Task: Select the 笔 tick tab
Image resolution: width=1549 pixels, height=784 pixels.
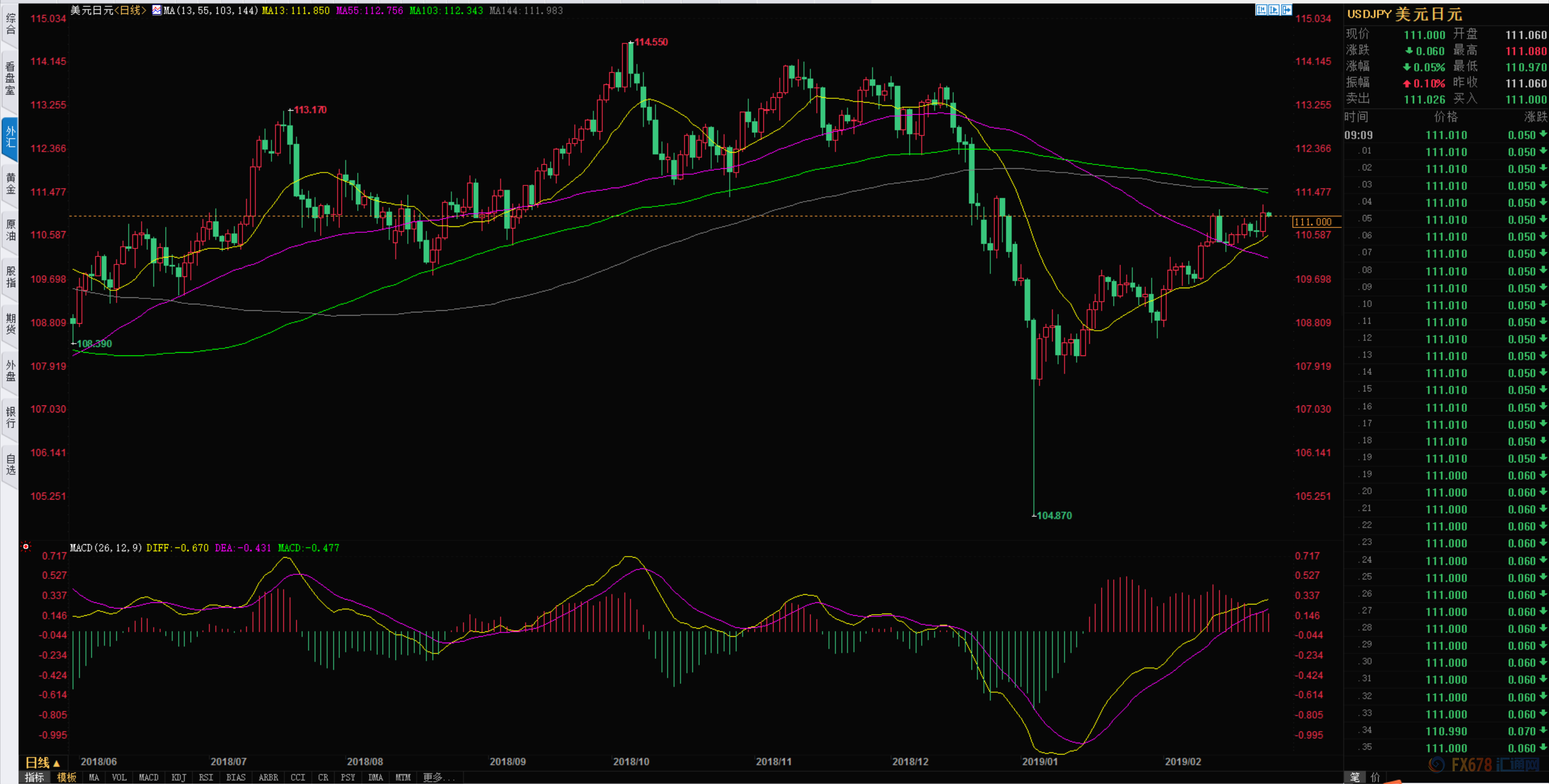Action: point(1354,778)
